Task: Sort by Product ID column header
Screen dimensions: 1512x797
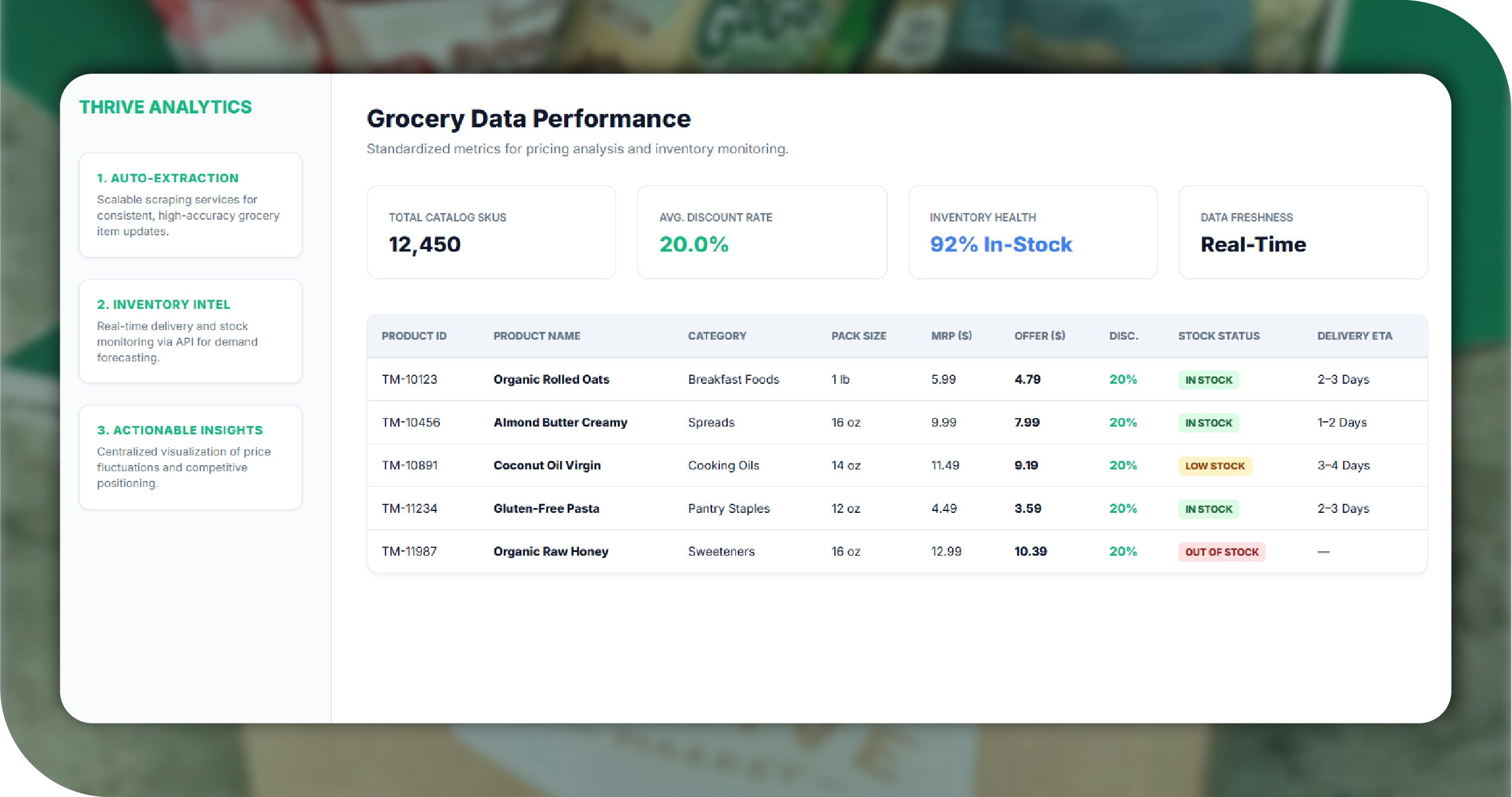Action: tap(414, 336)
